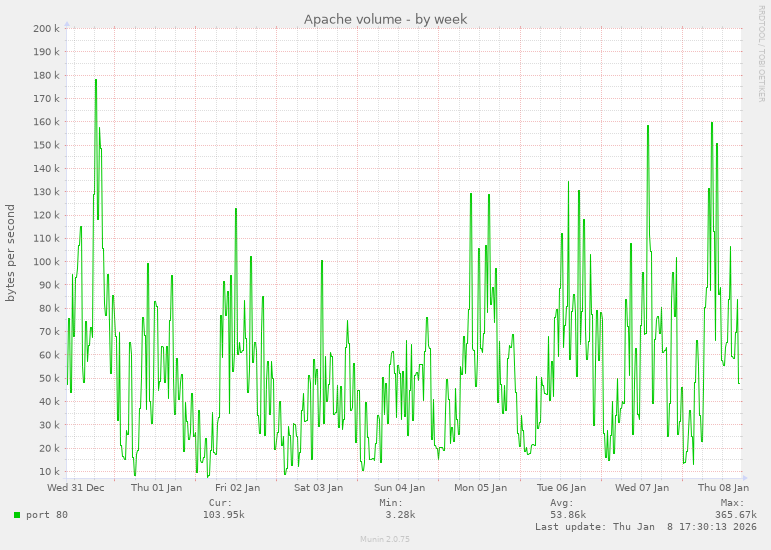The width and height of the screenshot is (771, 550).
Task: Click the 'Min:' column header
Action: (391, 503)
